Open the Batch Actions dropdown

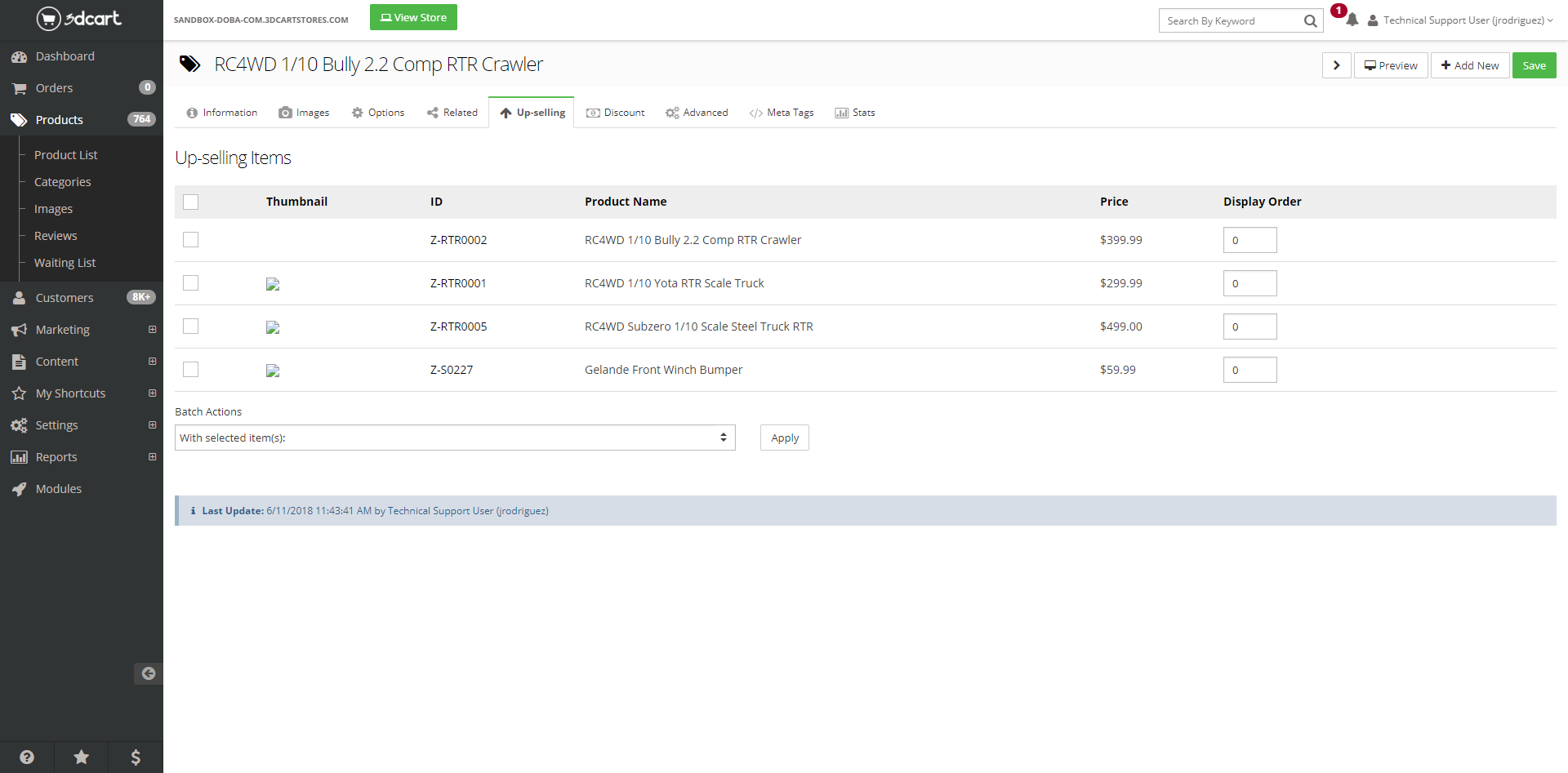[x=455, y=438]
